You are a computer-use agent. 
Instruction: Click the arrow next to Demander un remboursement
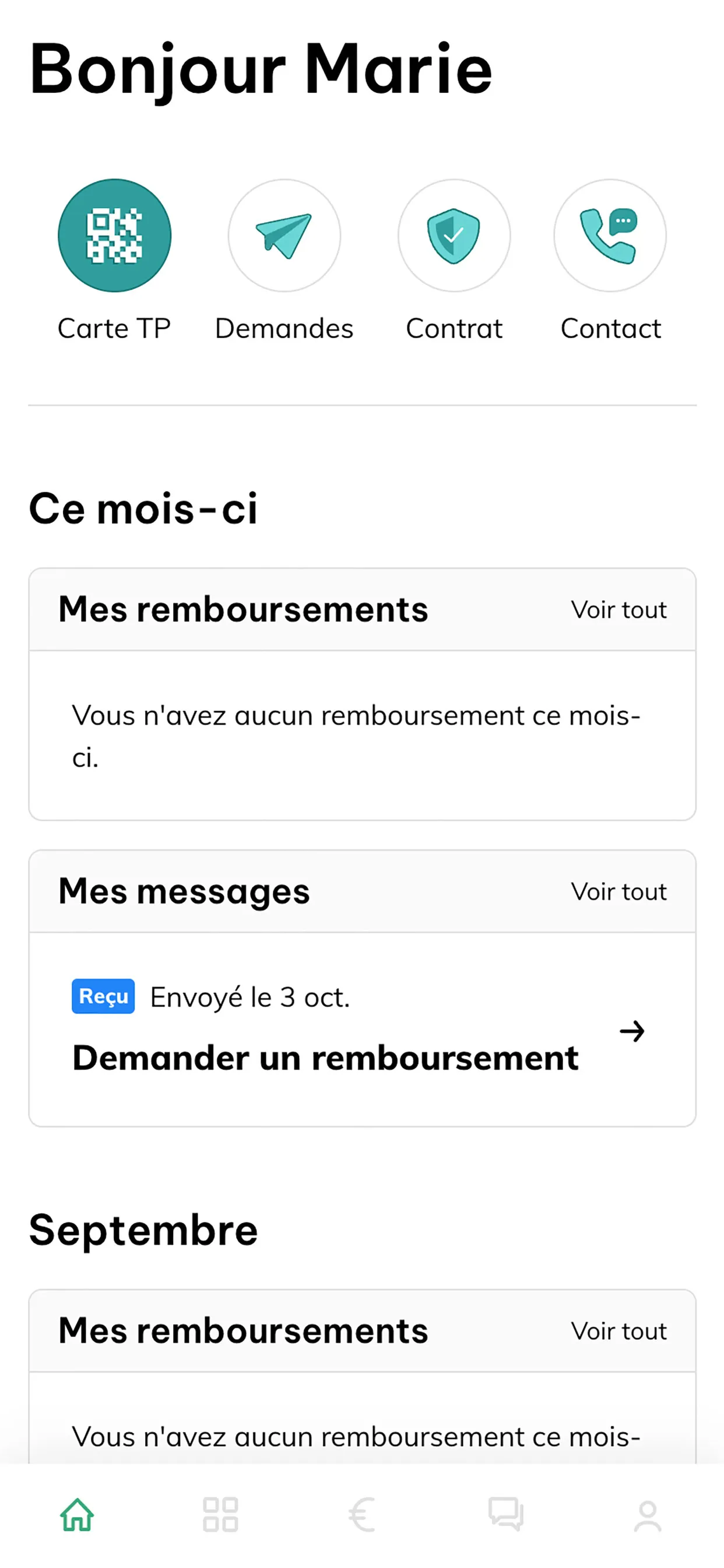click(632, 1031)
